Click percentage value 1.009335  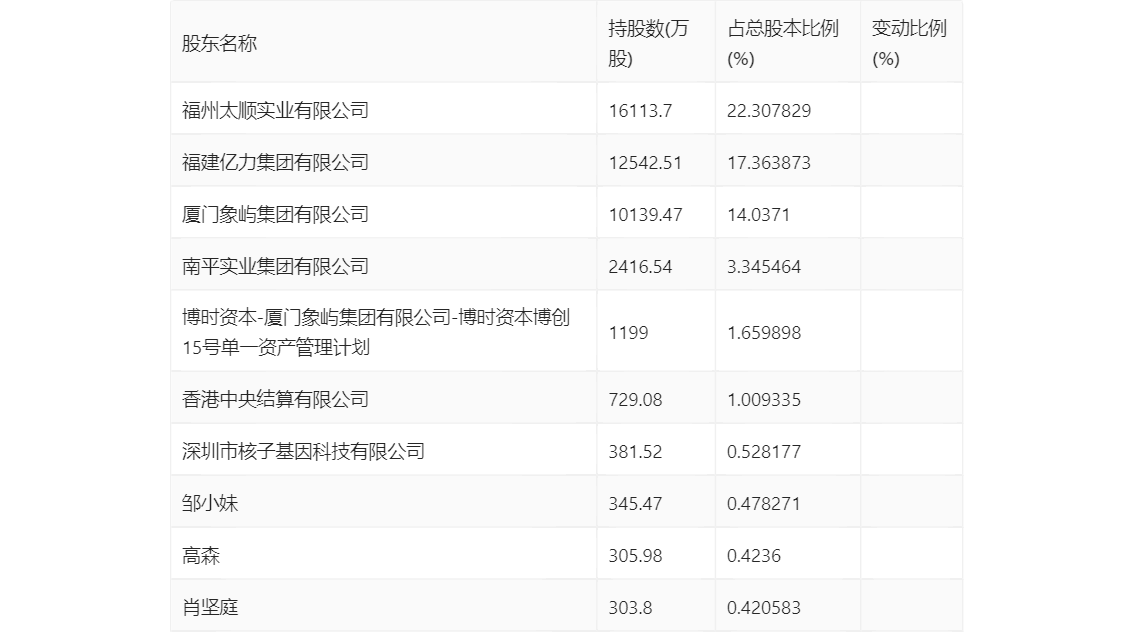764,400
